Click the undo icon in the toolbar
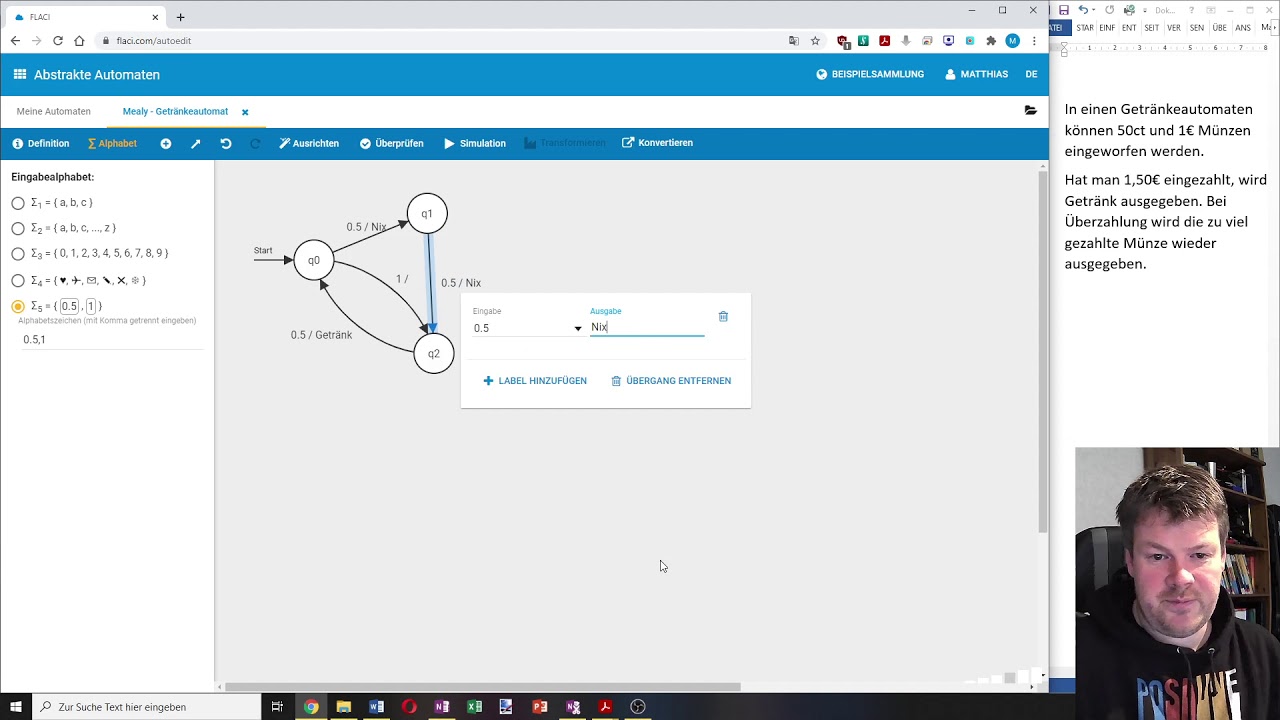This screenshot has width=1280, height=720. tap(226, 144)
